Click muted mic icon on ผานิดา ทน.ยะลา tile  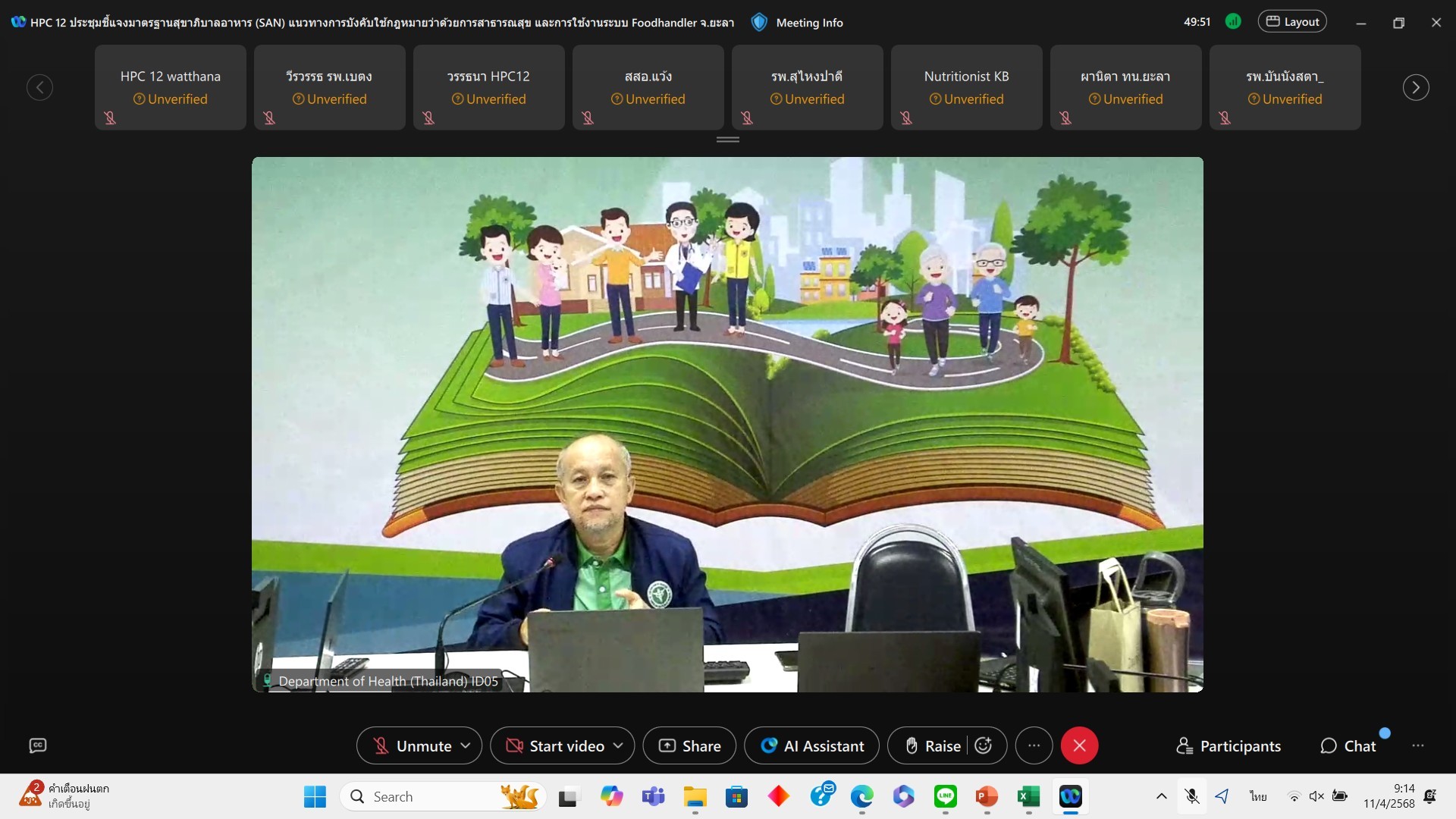click(1065, 118)
